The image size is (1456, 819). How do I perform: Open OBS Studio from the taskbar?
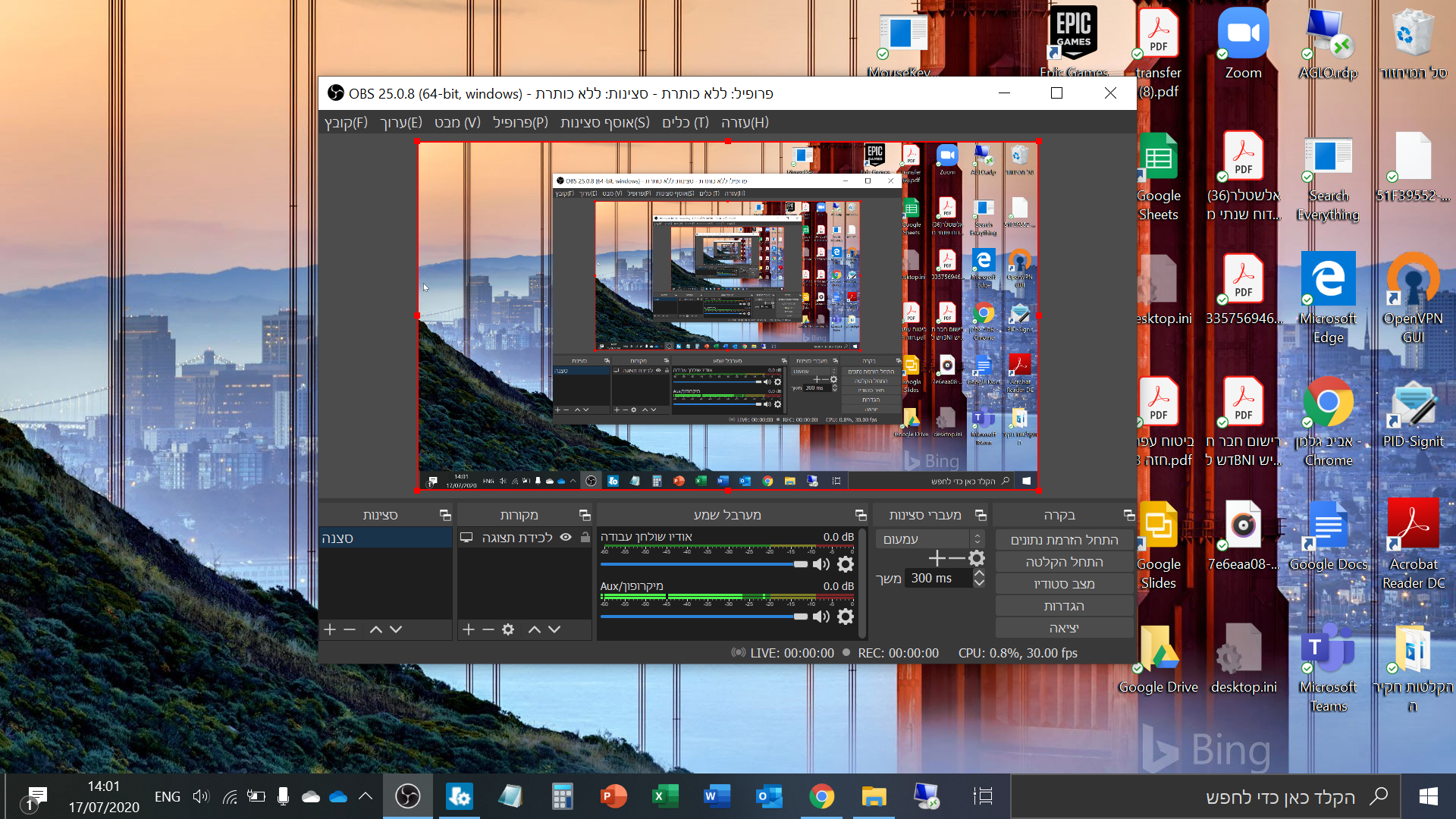coord(407,796)
